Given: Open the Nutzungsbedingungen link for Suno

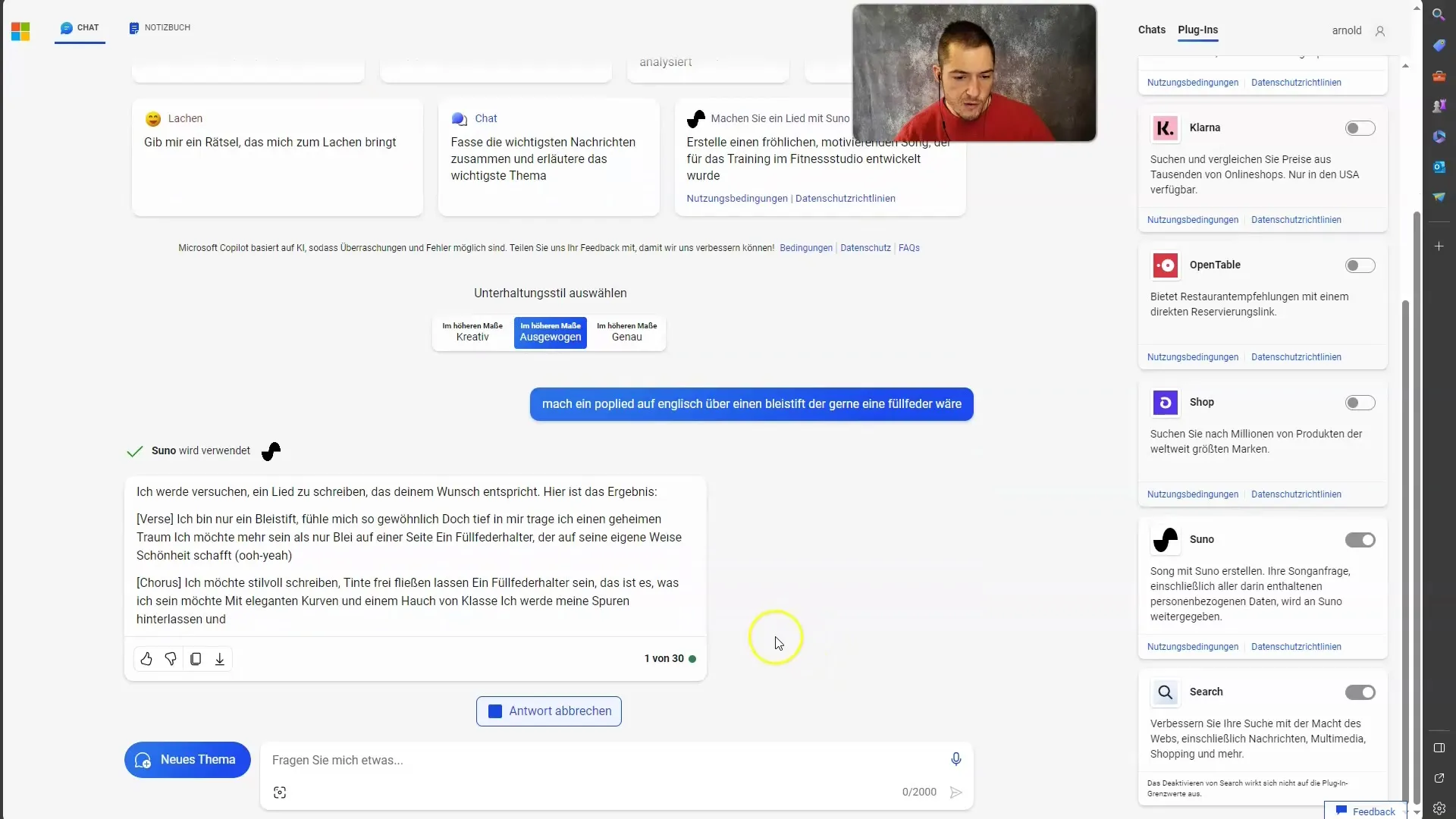Looking at the screenshot, I should 1193,645.
